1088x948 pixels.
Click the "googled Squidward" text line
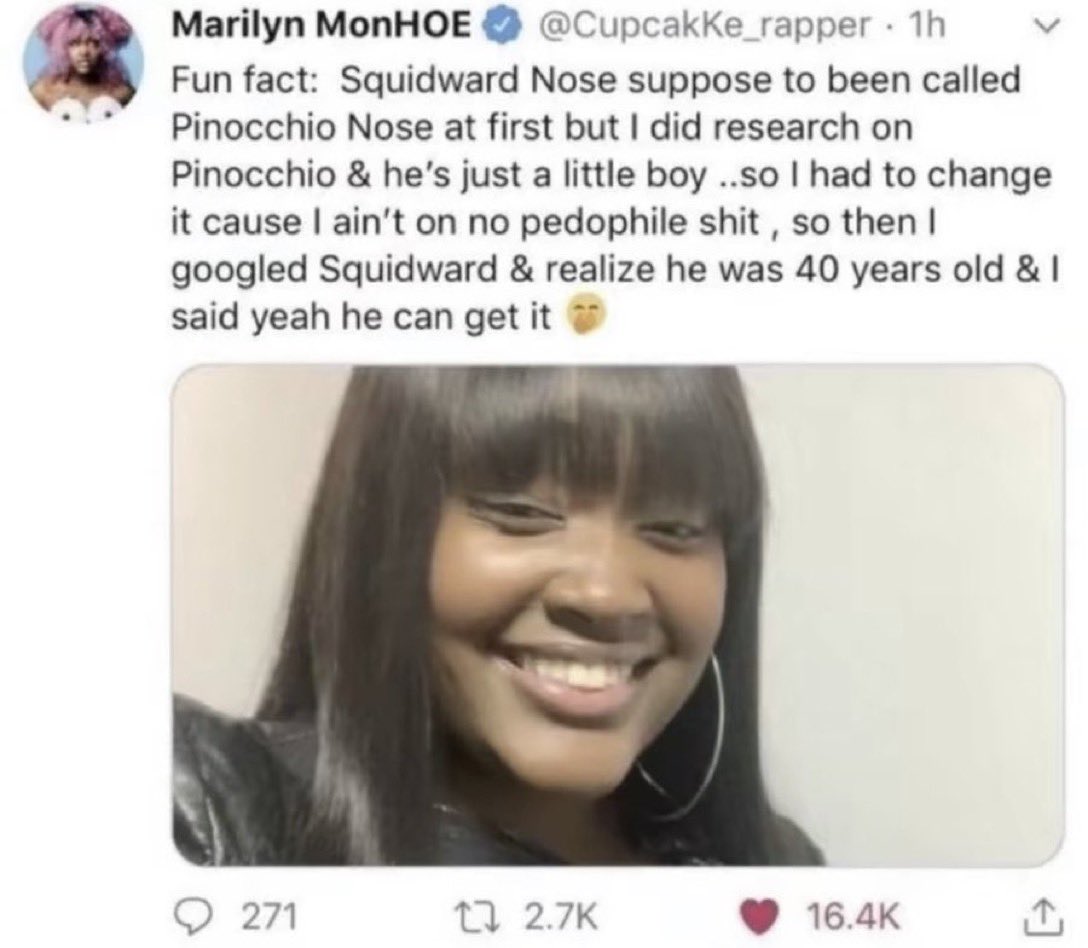click(x=614, y=269)
